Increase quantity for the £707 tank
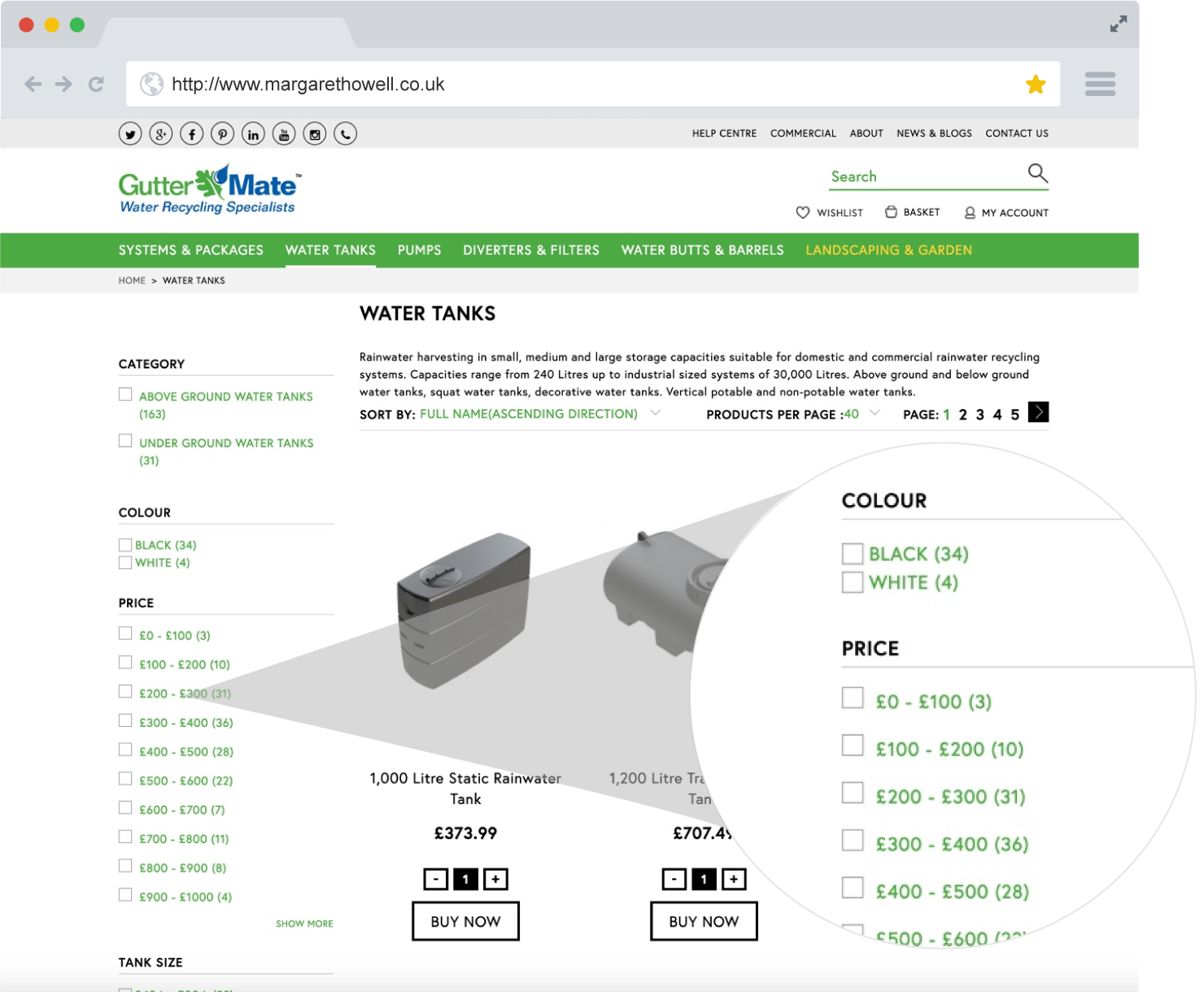Image resolution: width=1204 pixels, height=992 pixels. click(734, 879)
